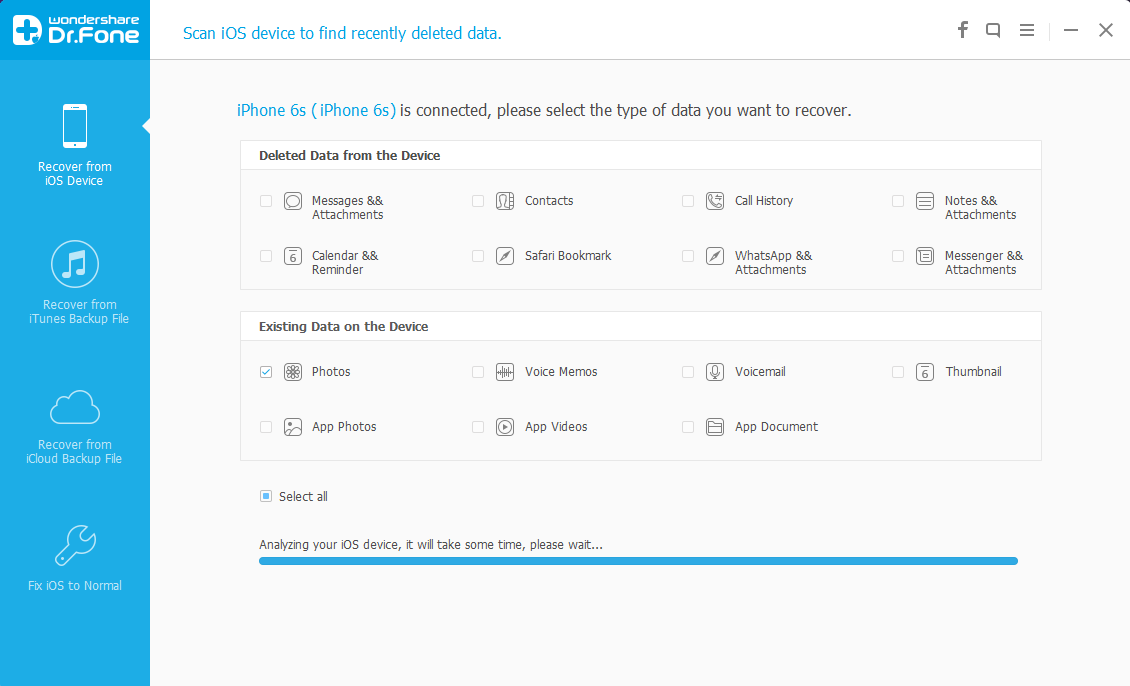This screenshot has width=1130, height=686.
Task: Open Recover from iCloud Backup File cloud icon
Action: coord(75,408)
